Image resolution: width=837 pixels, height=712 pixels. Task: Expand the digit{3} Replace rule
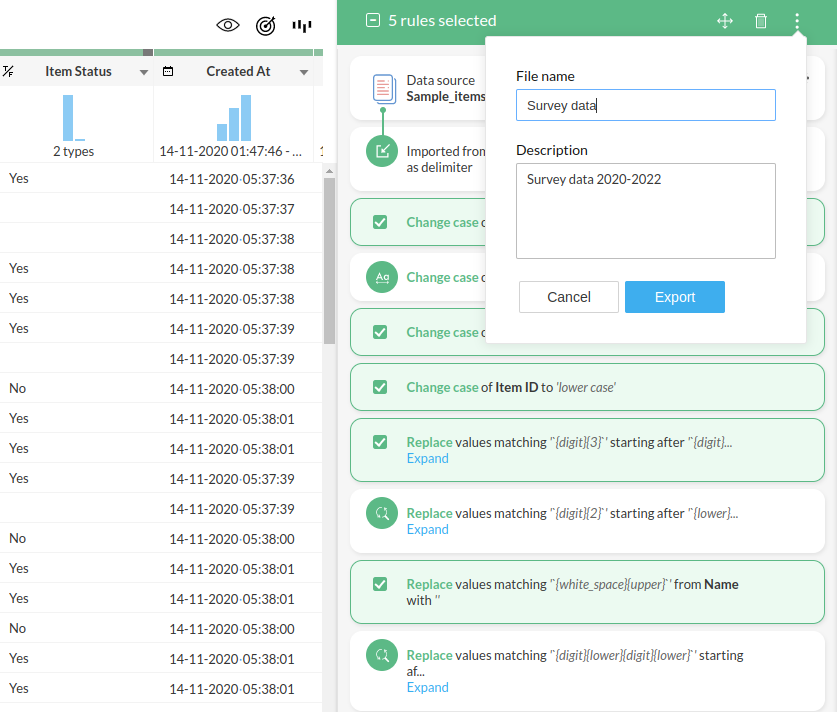[x=427, y=459]
